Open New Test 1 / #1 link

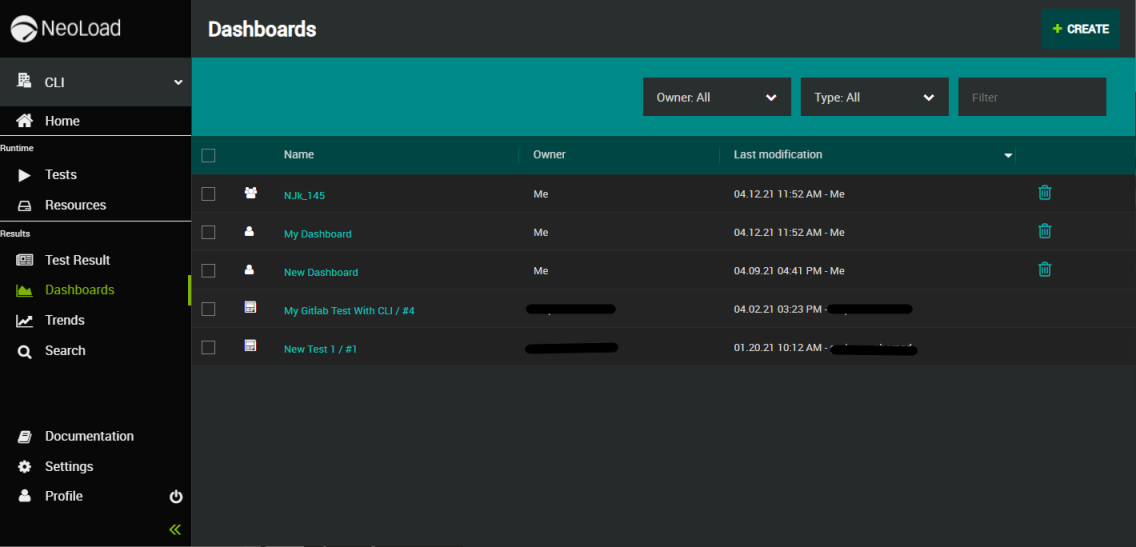coord(320,349)
